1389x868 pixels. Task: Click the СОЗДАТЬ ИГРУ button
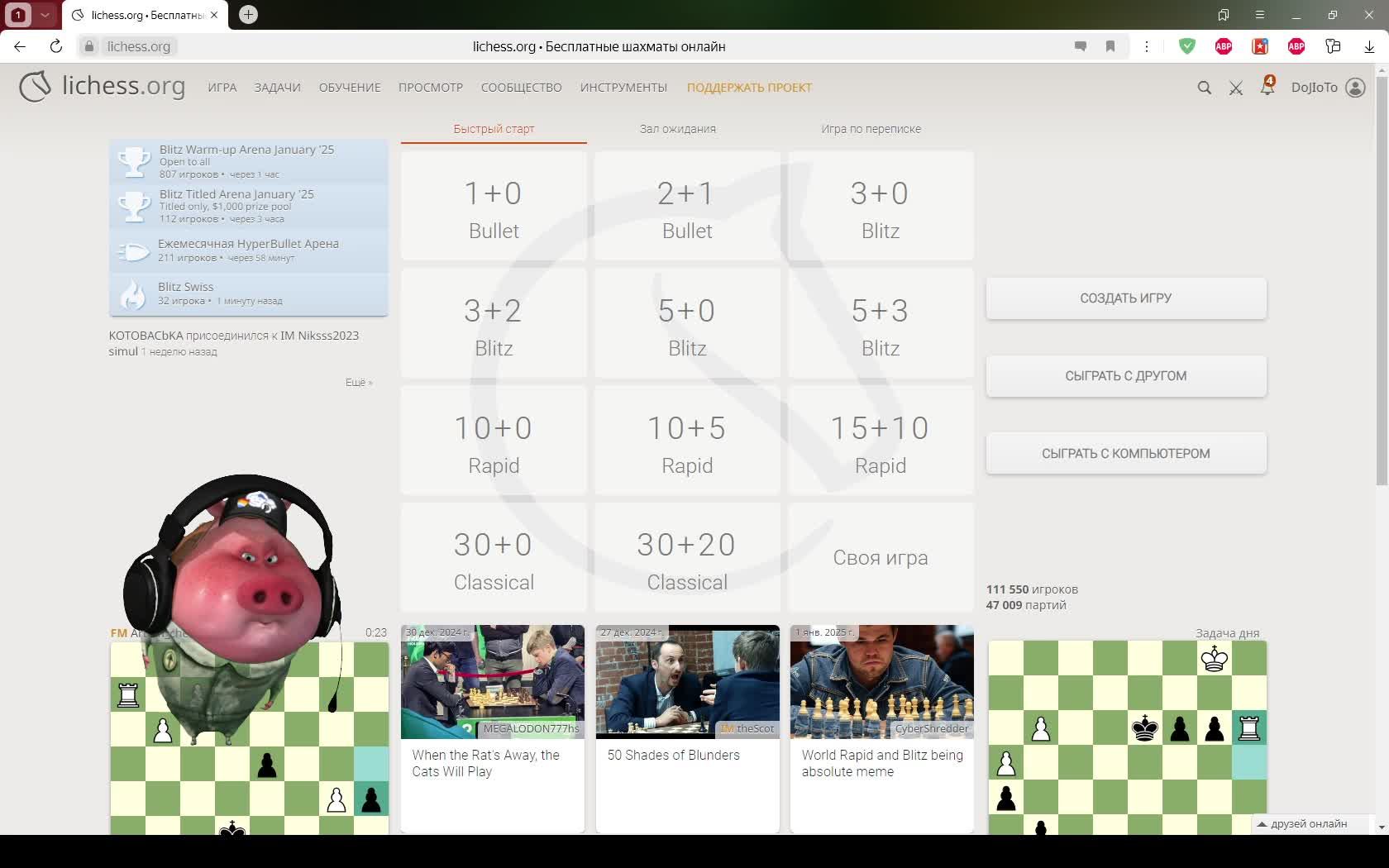click(1125, 298)
